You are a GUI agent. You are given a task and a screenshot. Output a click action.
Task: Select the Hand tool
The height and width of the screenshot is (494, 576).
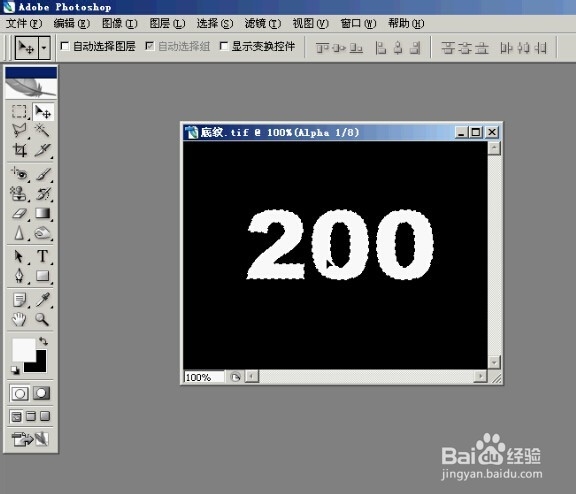19,319
